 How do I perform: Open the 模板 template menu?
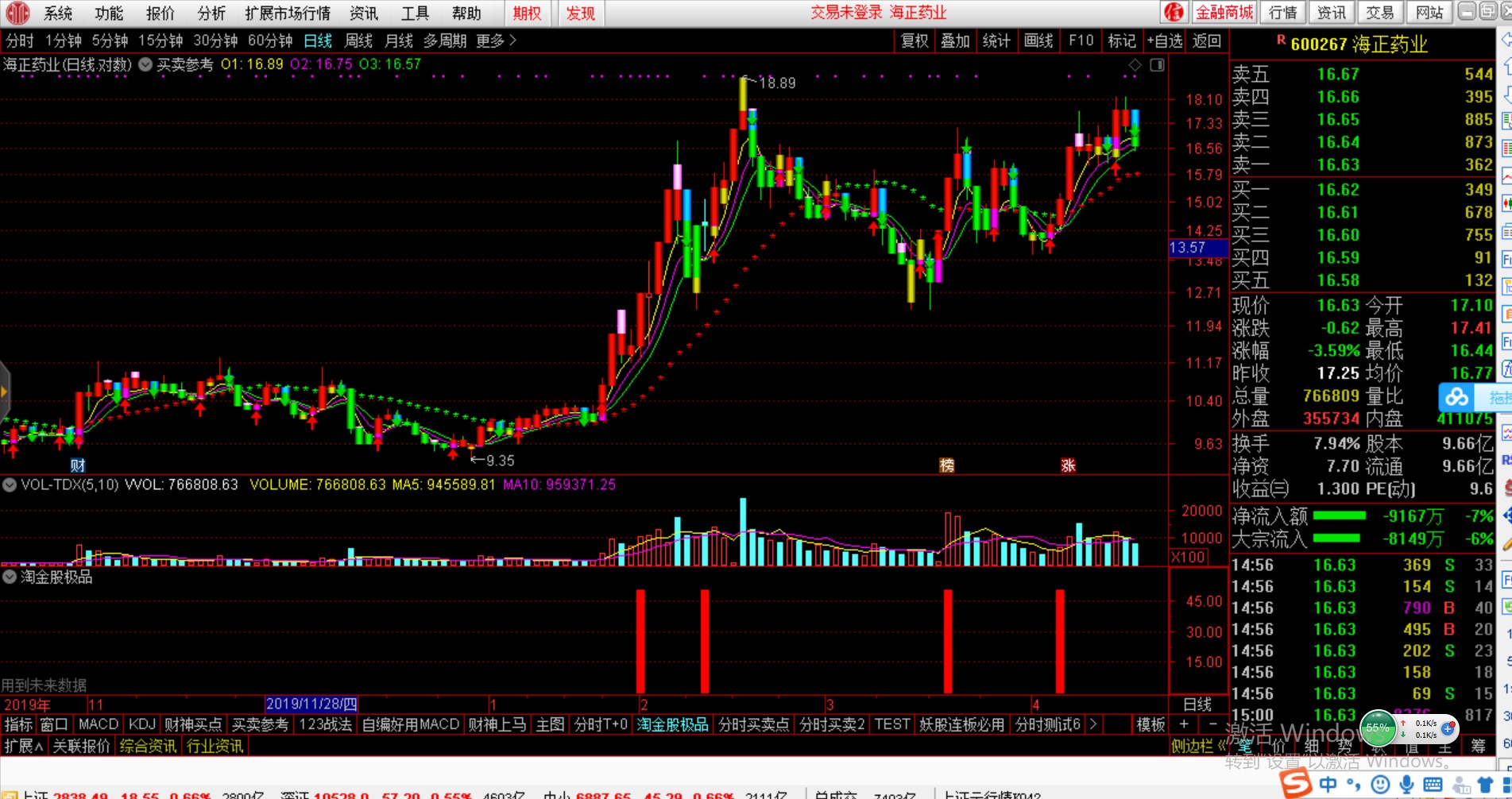[1150, 724]
